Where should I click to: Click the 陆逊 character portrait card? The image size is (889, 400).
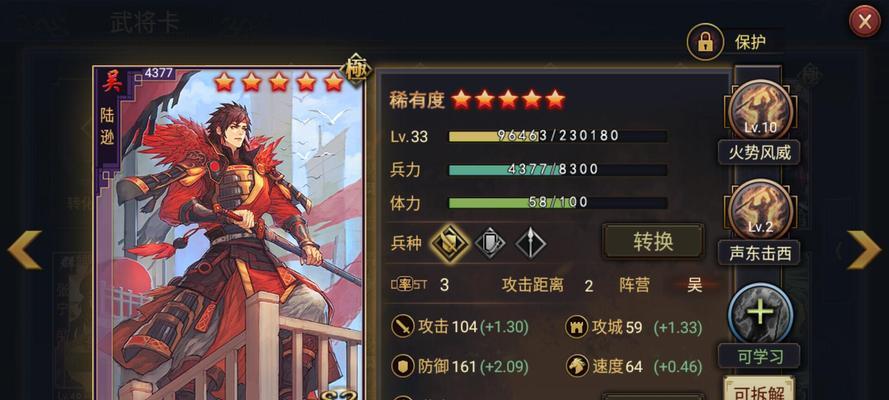(x=229, y=233)
